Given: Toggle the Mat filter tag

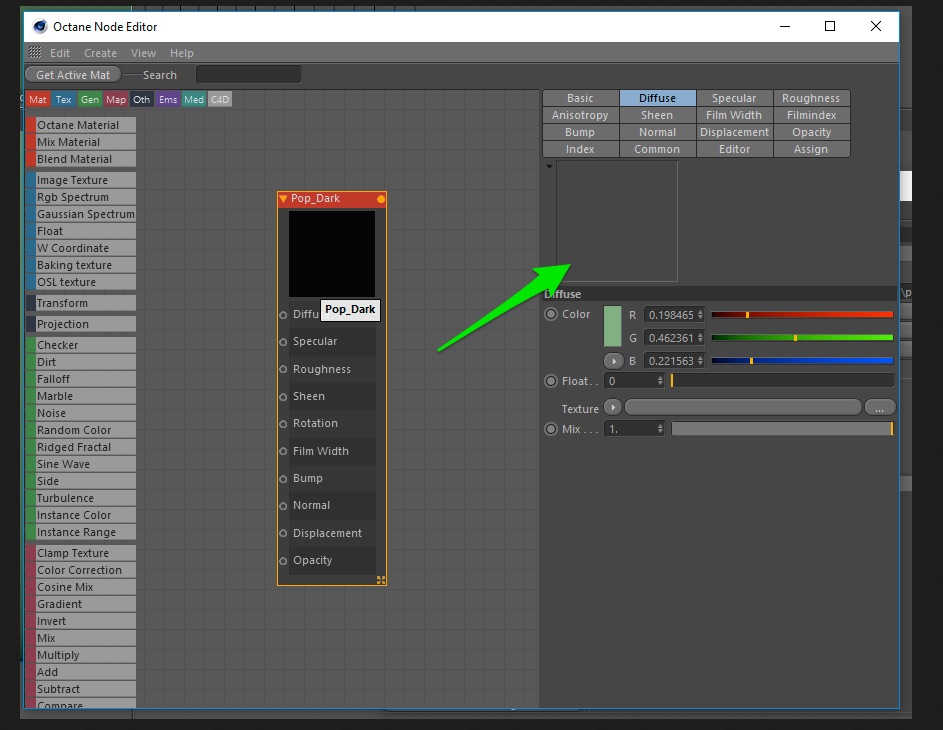Looking at the screenshot, I should point(37,99).
